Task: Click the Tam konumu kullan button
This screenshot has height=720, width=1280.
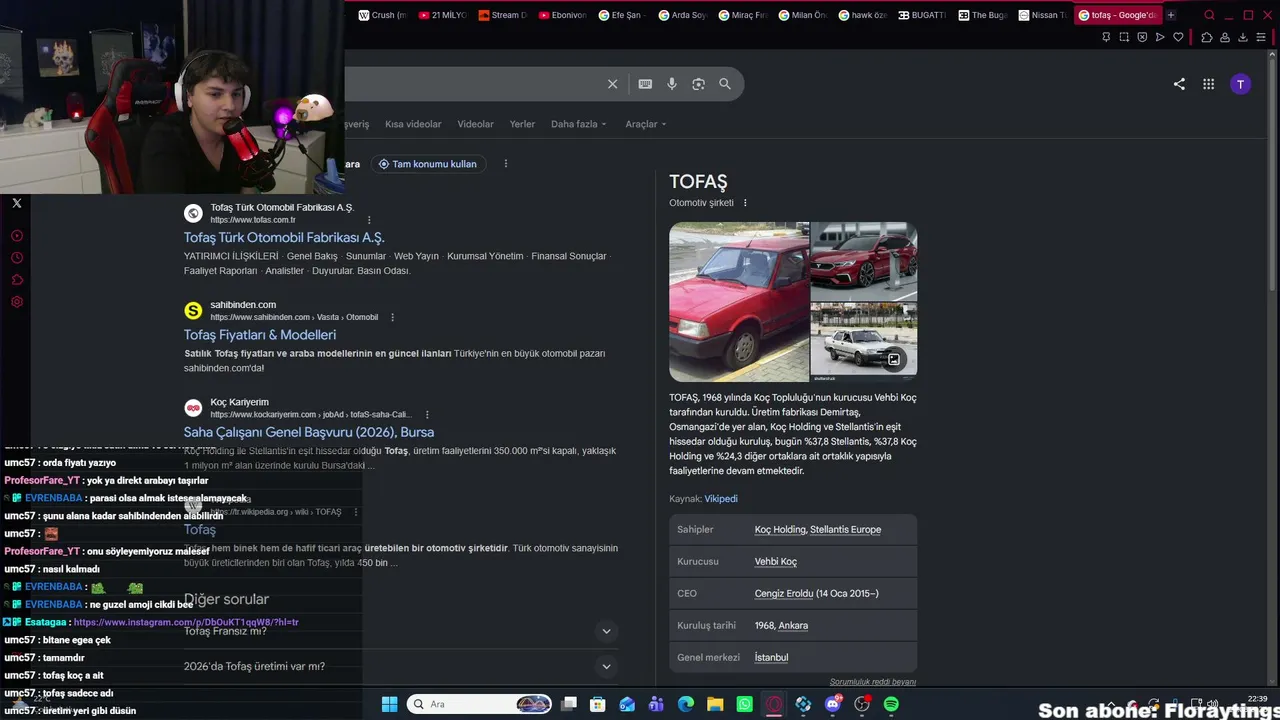Action: (427, 164)
